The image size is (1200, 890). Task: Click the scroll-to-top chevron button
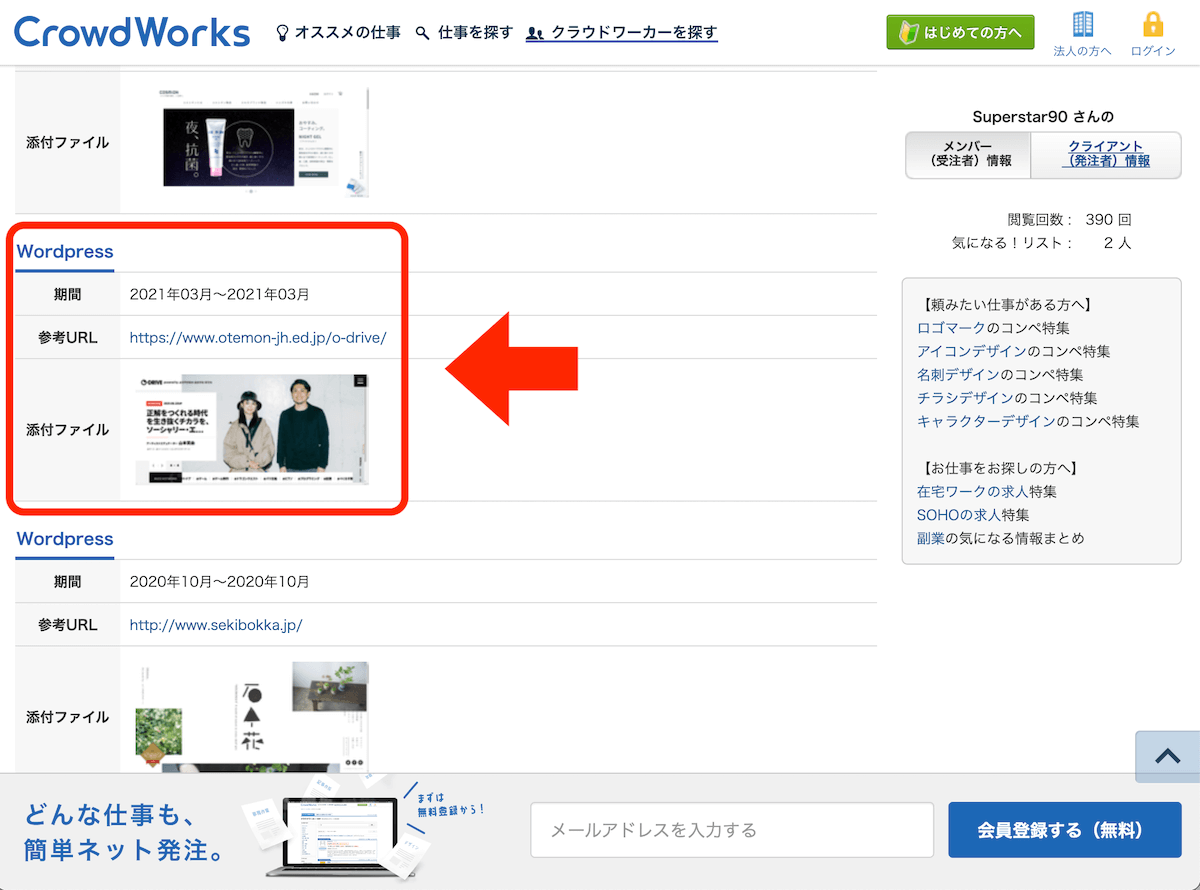click(1167, 757)
